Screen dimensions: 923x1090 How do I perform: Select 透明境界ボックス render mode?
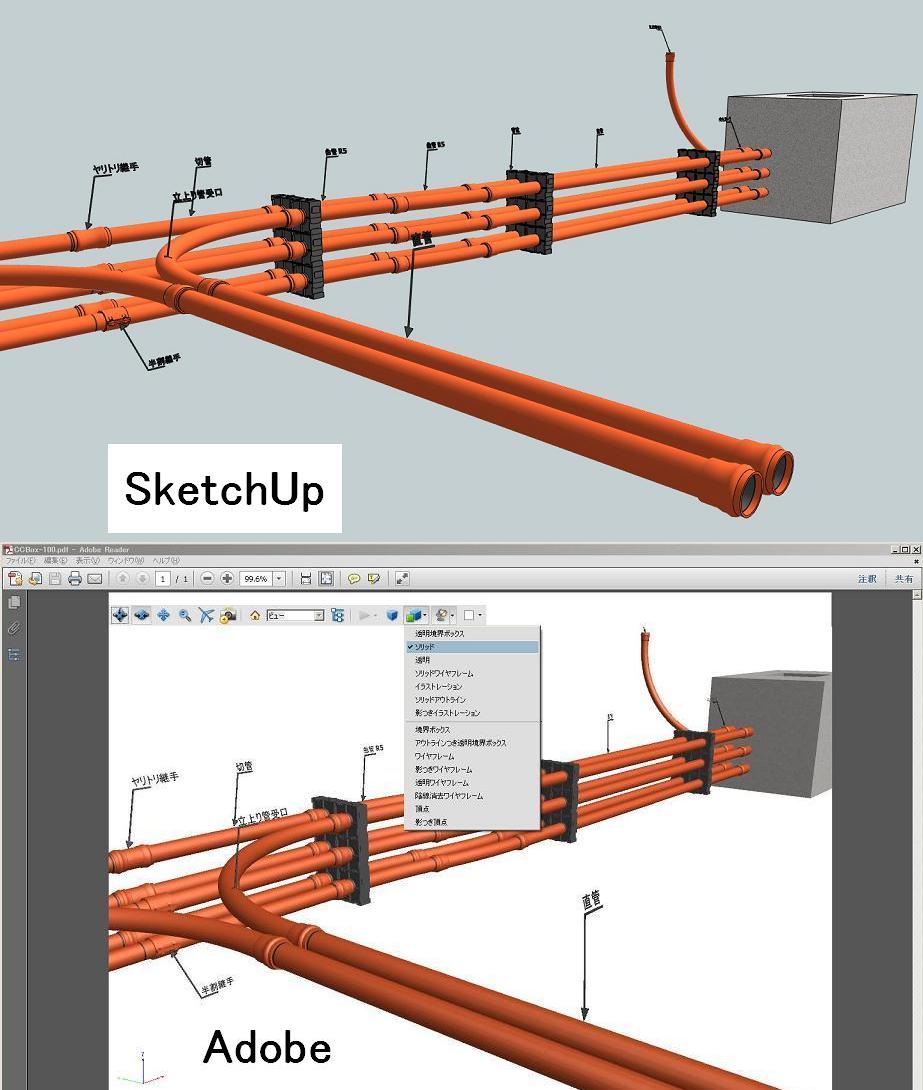(471, 634)
